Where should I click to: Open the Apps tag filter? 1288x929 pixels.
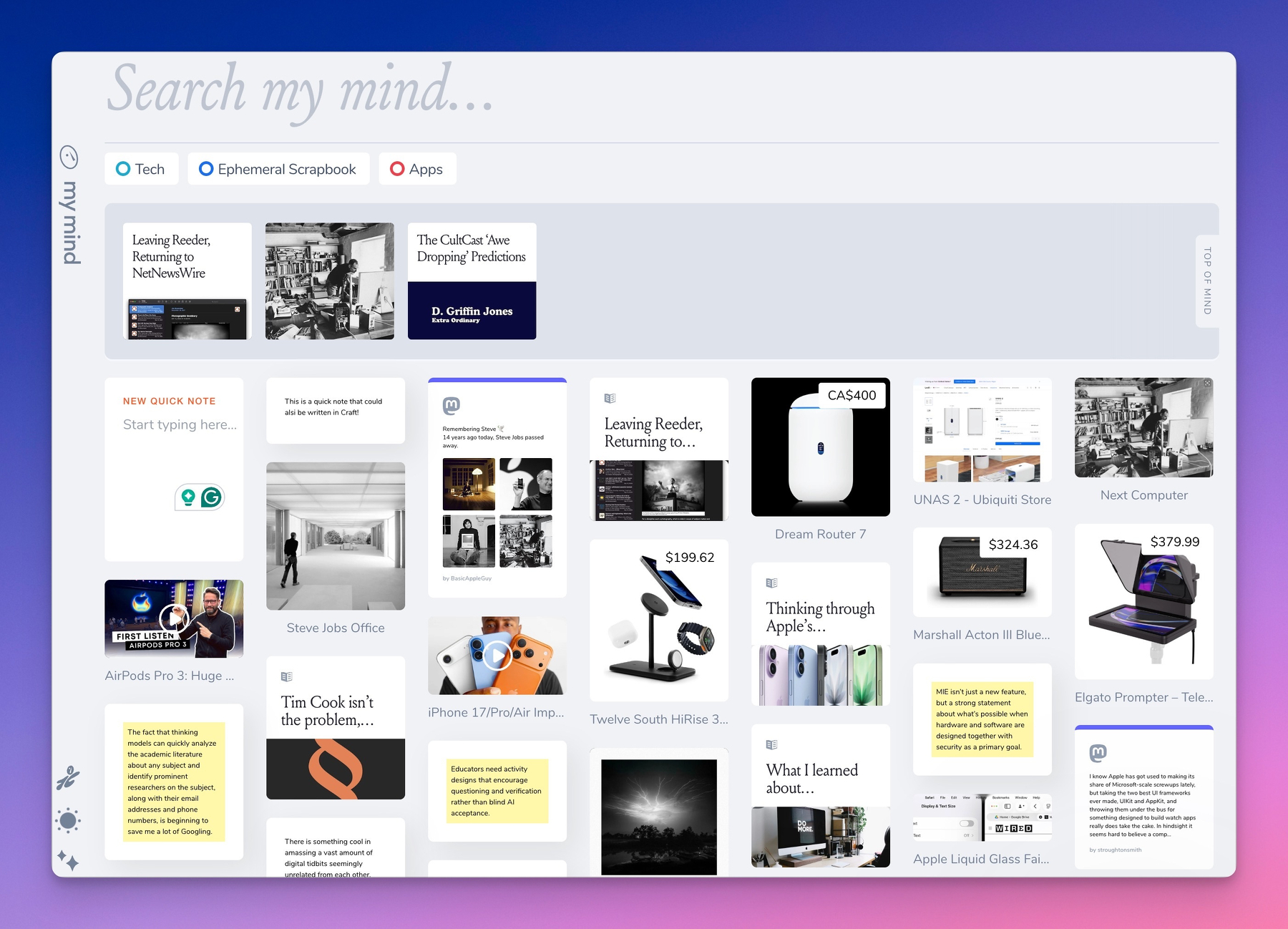click(417, 169)
